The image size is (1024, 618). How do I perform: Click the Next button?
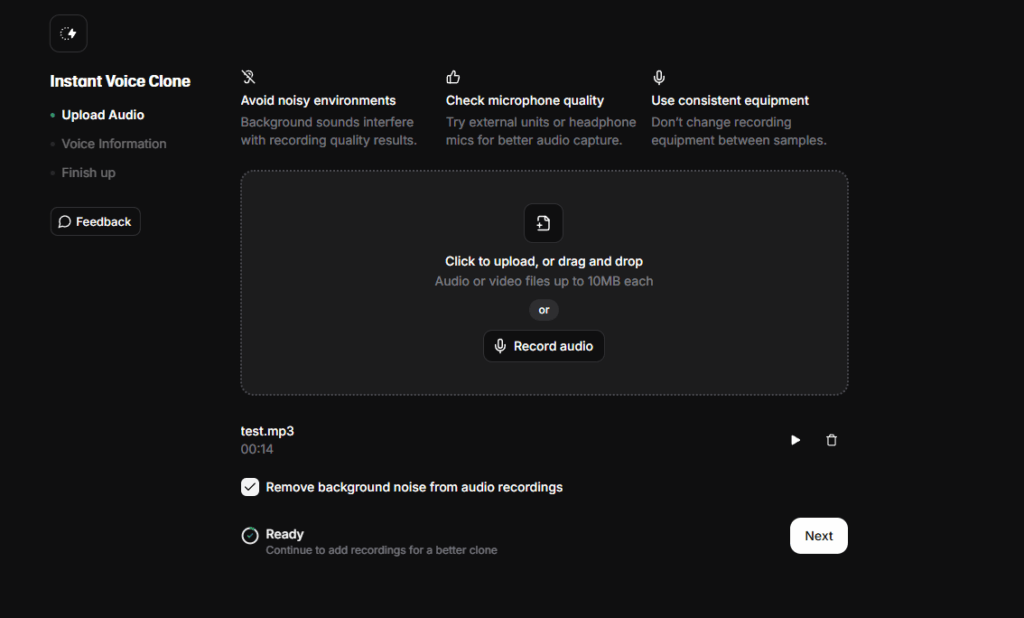coord(818,535)
